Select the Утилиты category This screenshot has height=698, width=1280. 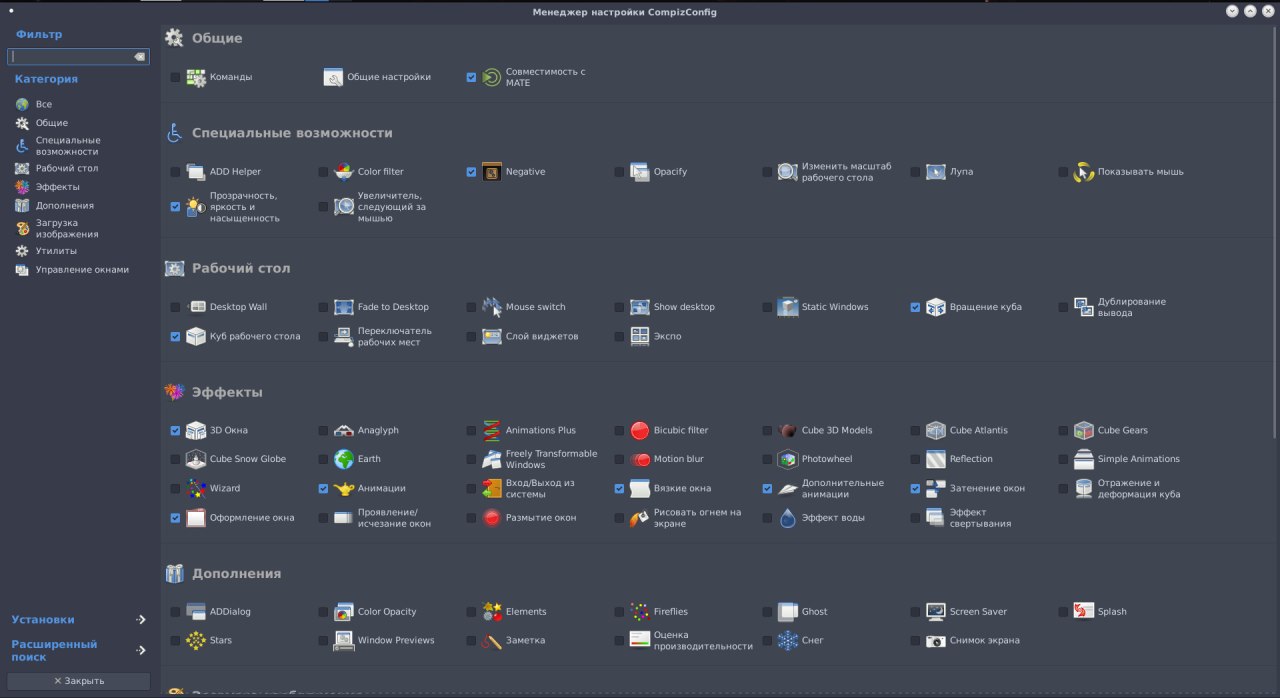coord(56,251)
